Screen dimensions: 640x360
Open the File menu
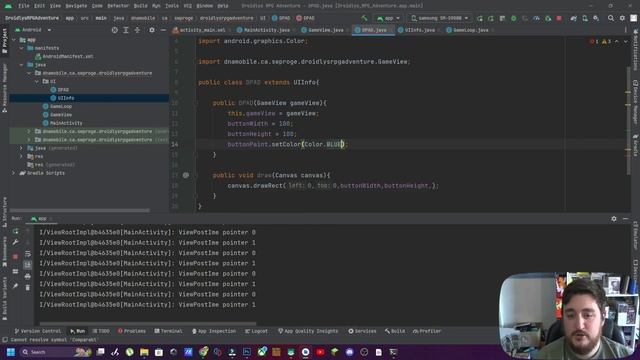point(24,6)
